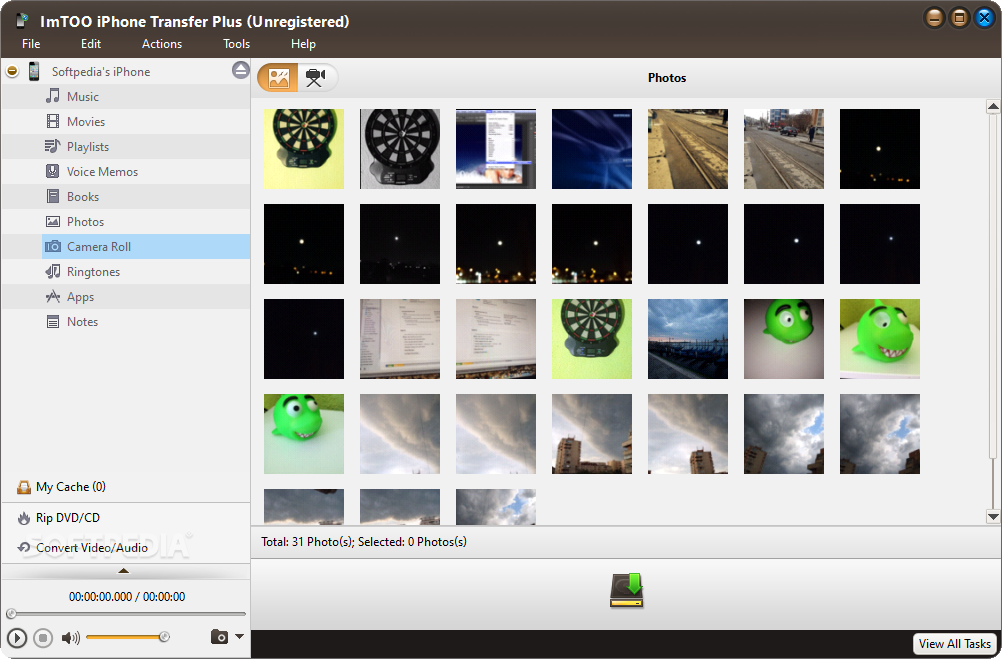Image resolution: width=1002 pixels, height=659 pixels.
Task: Select the Playlists label
Action: point(88,146)
